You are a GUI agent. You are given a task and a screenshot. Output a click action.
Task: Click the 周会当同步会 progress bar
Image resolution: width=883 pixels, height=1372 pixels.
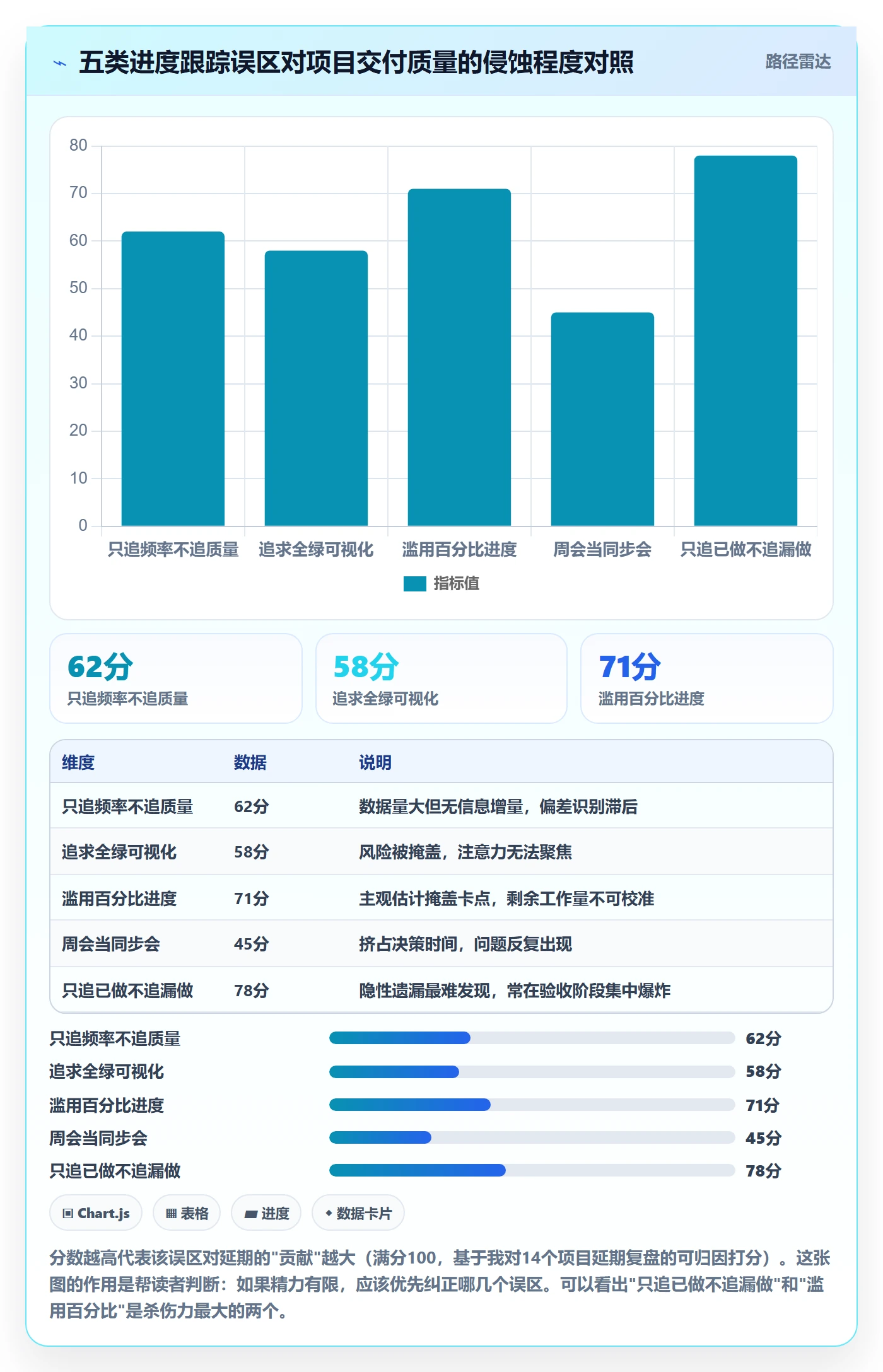point(532,1137)
